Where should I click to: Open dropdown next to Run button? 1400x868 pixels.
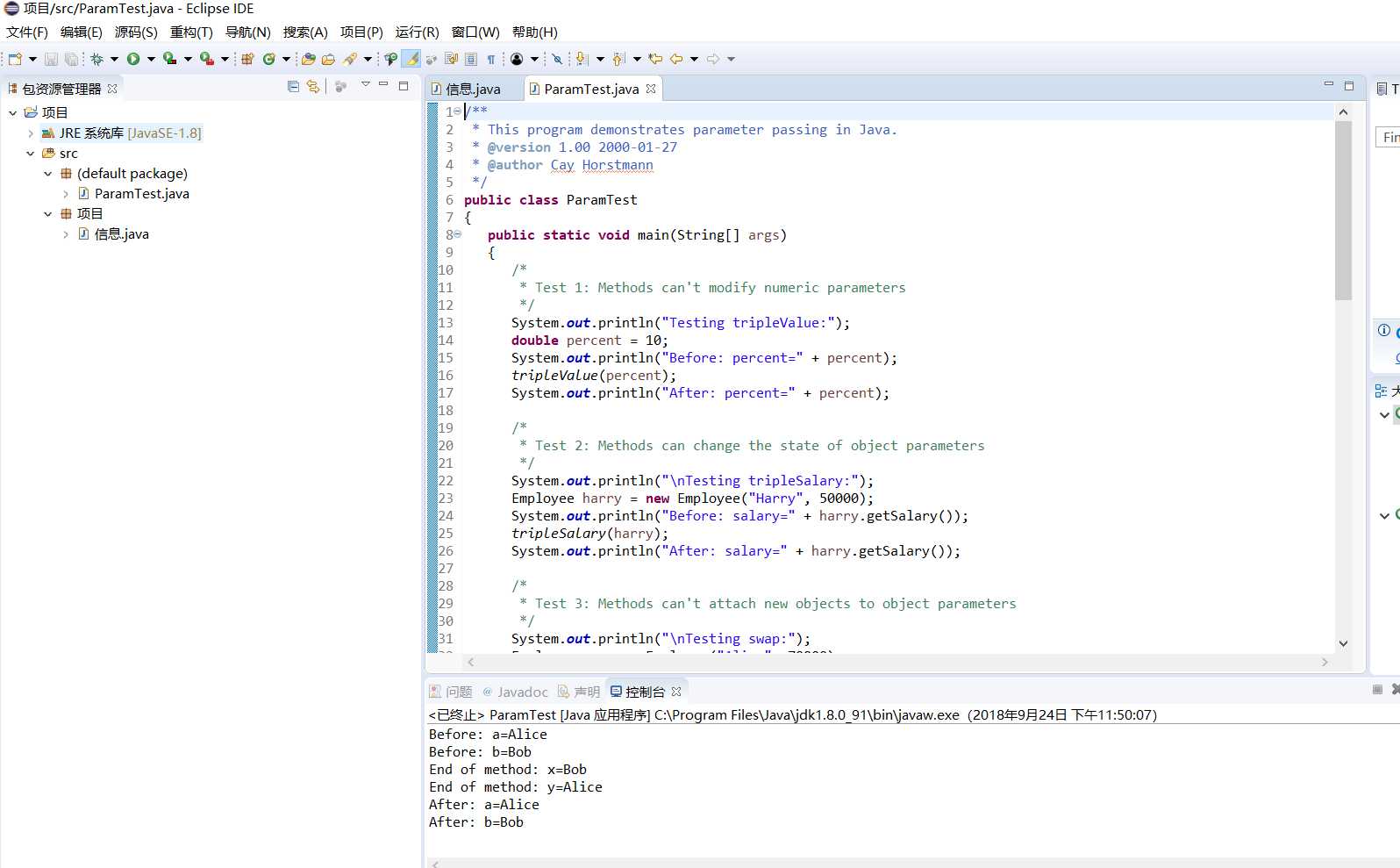click(x=151, y=59)
